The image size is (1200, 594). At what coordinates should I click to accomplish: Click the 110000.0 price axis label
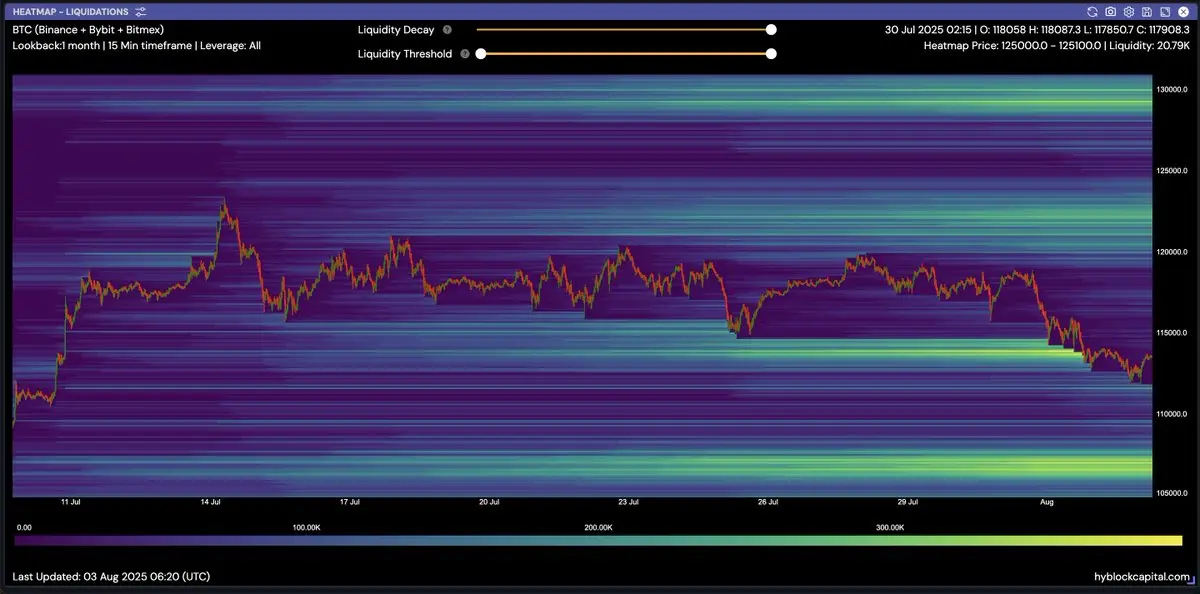1172,414
